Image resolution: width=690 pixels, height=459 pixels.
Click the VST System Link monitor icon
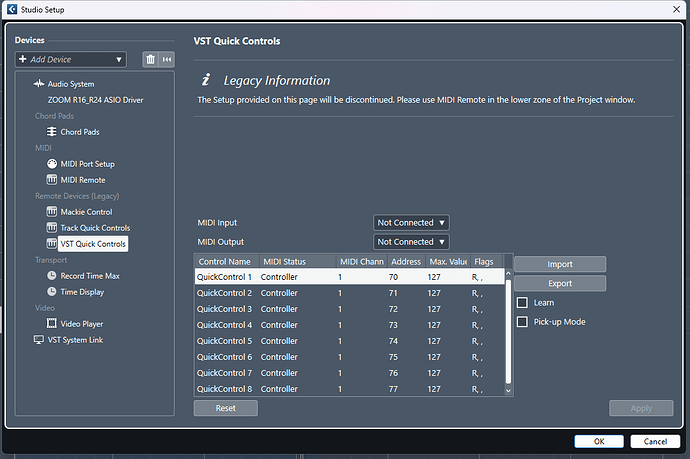tap(39, 340)
